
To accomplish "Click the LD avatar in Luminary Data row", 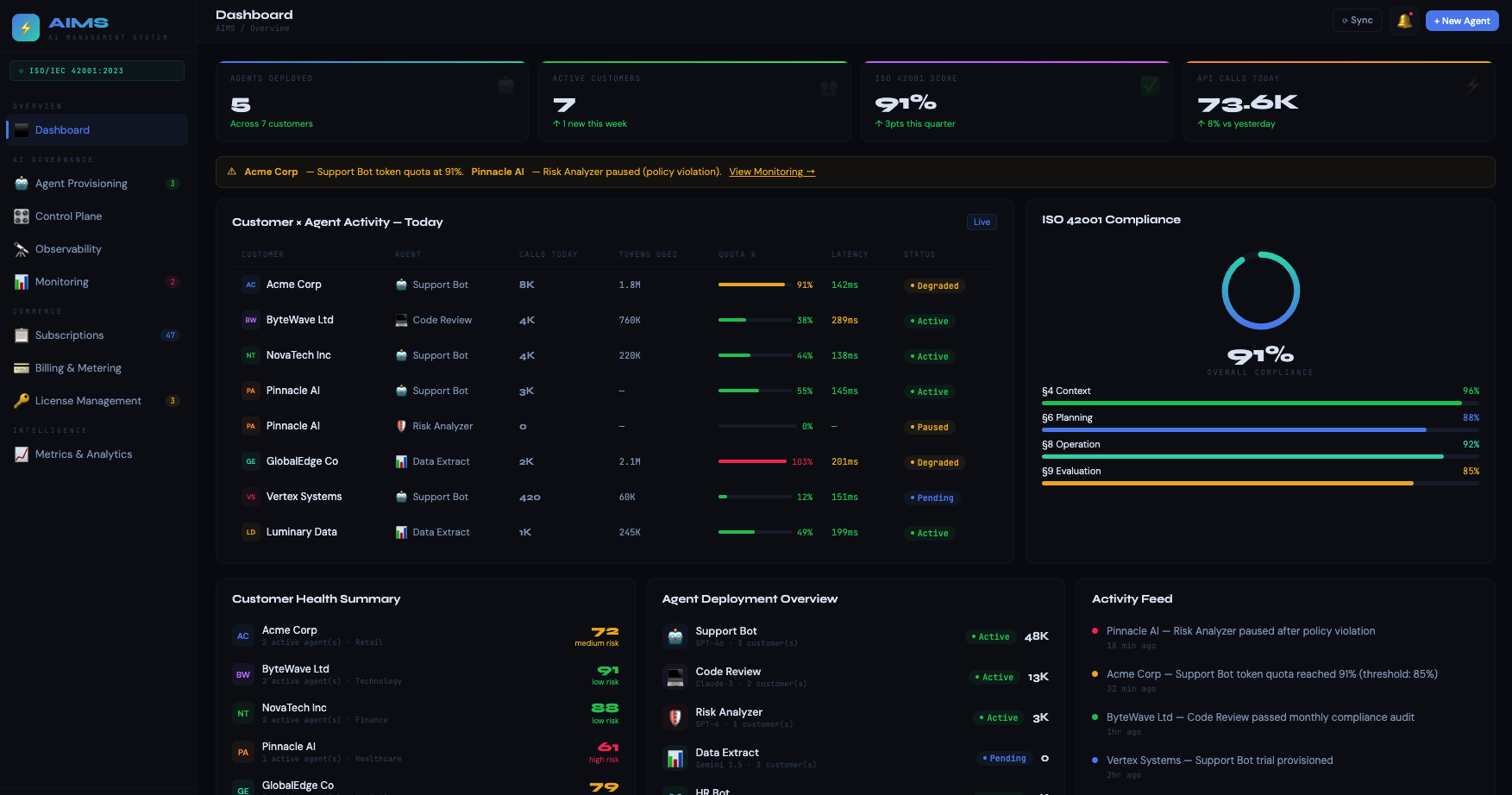I will coord(251,532).
